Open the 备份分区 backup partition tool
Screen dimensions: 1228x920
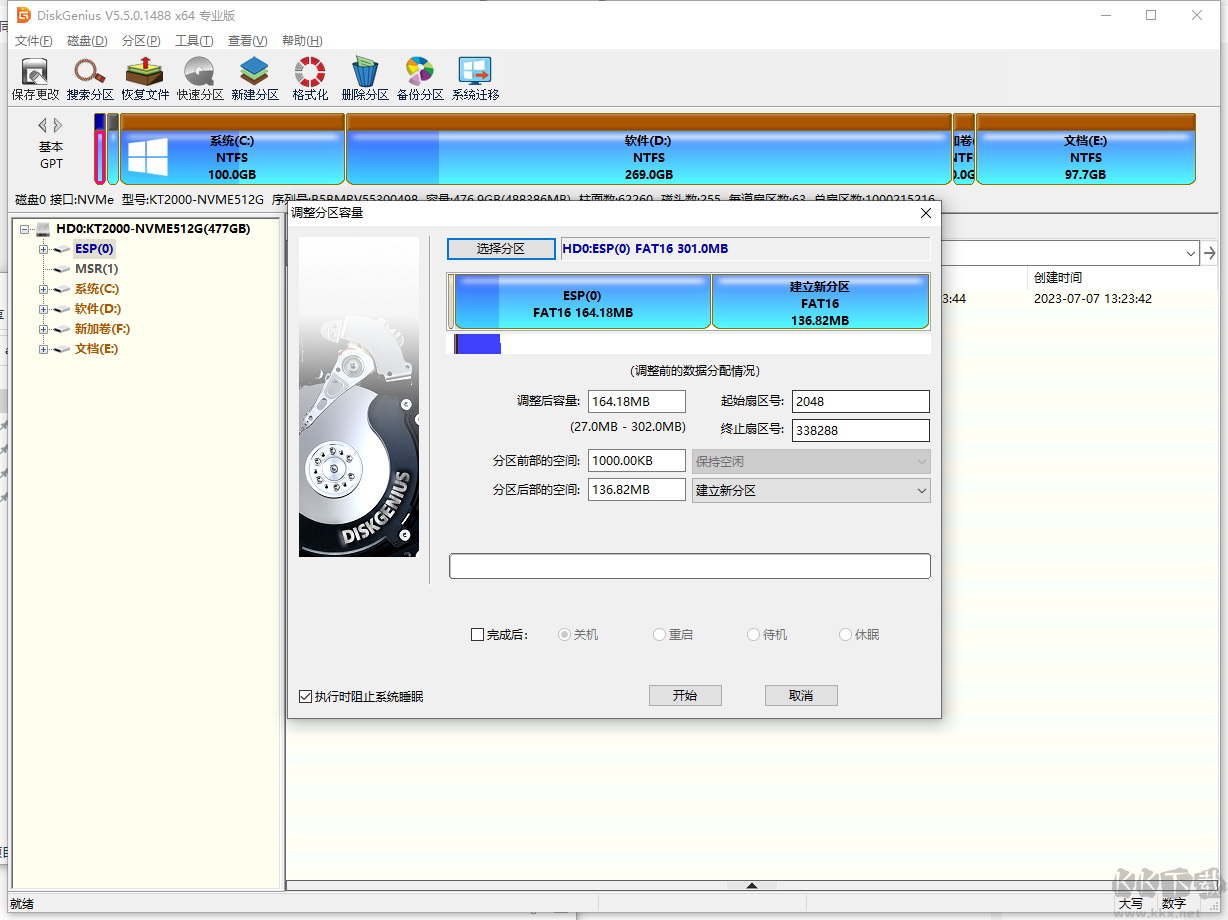pyautogui.click(x=420, y=79)
